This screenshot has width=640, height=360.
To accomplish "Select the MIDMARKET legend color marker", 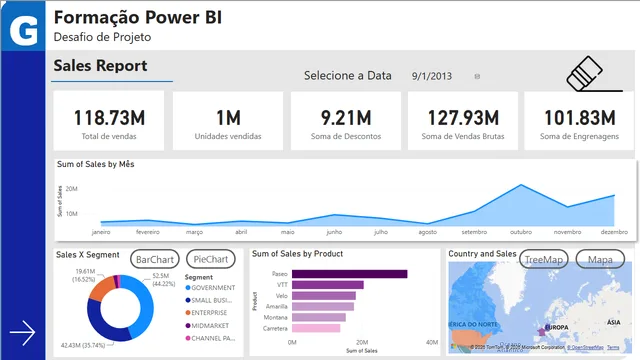I will click(188, 326).
